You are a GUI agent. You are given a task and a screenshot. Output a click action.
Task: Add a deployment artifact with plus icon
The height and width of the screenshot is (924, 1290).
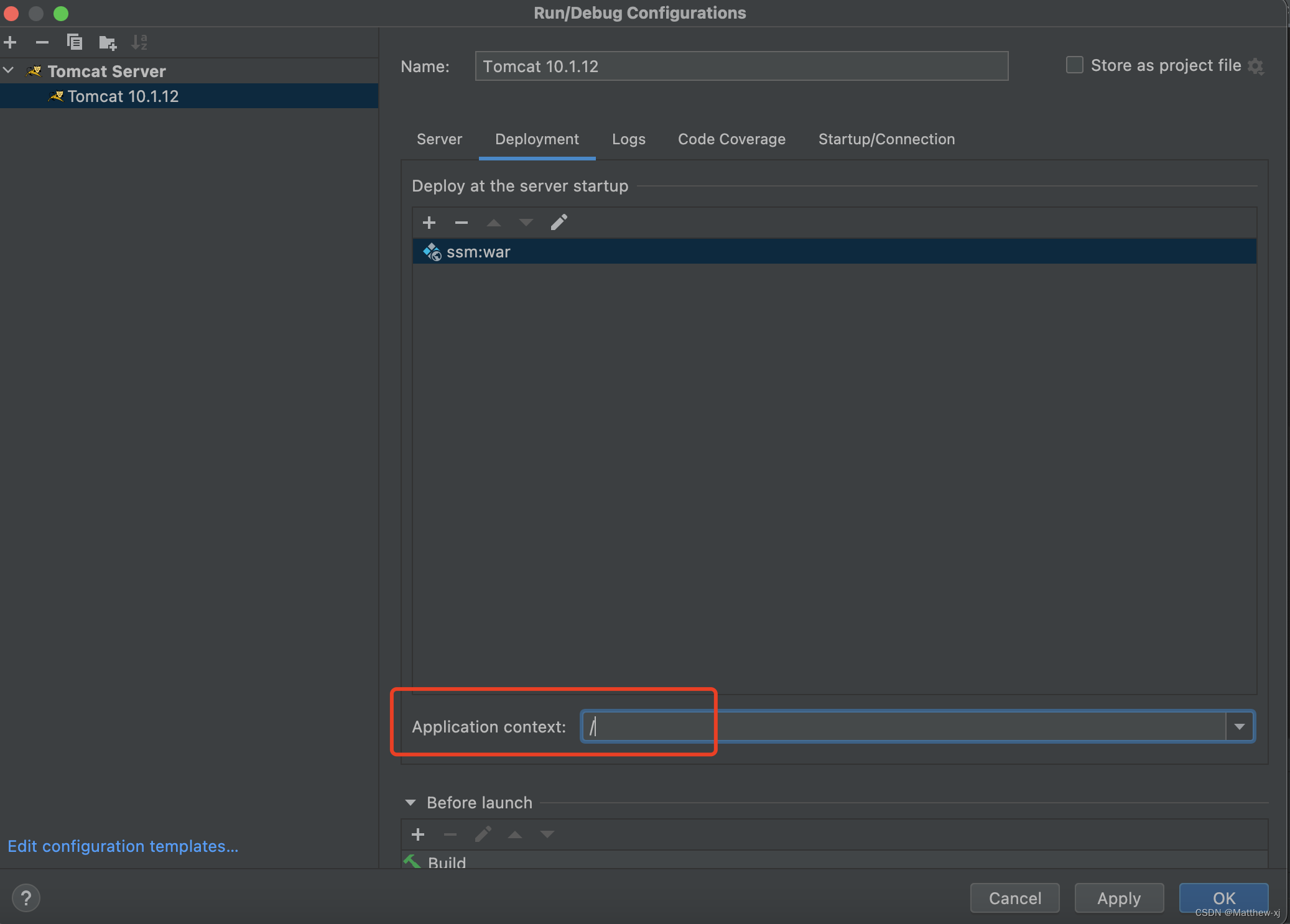(x=429, y=223)
